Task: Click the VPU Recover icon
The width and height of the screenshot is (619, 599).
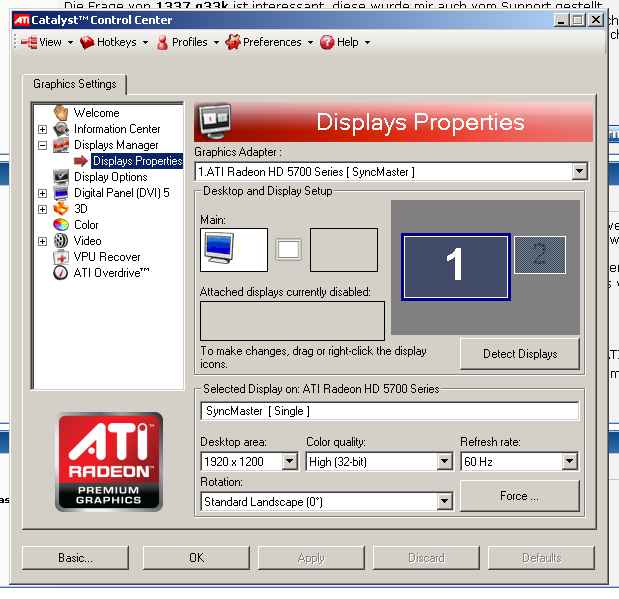Action: tap(61, 257)
